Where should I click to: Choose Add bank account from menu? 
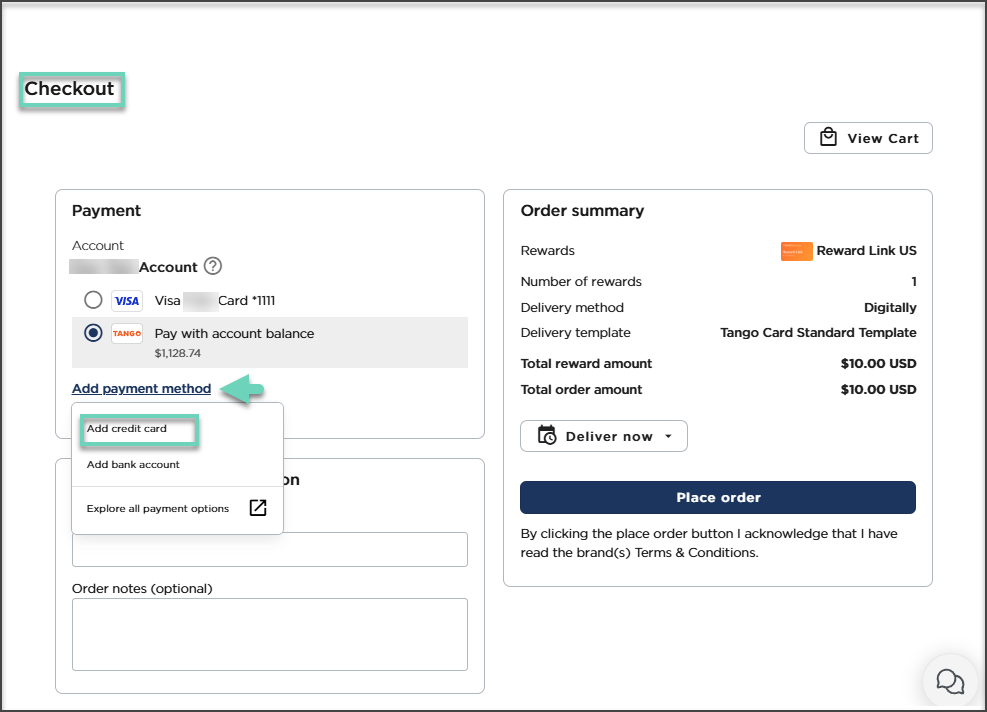tap(133, 465)
